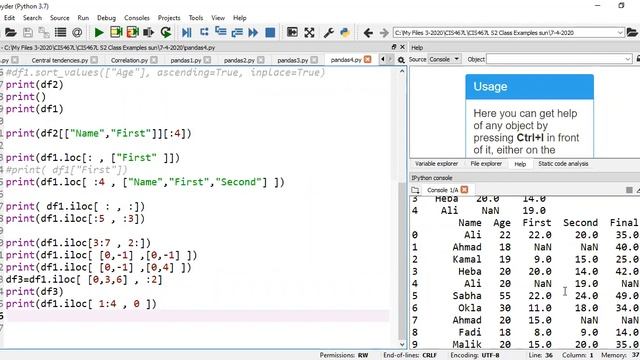Switch to Central tendencies.py tab

tap(60, 60)
